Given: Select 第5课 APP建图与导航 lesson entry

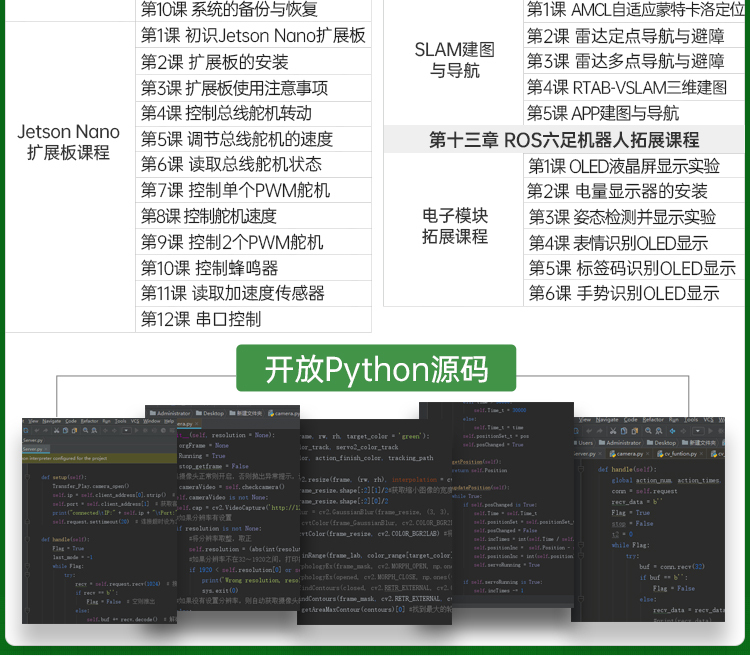Looking at the screenshot, I should [x=602, y=113].
